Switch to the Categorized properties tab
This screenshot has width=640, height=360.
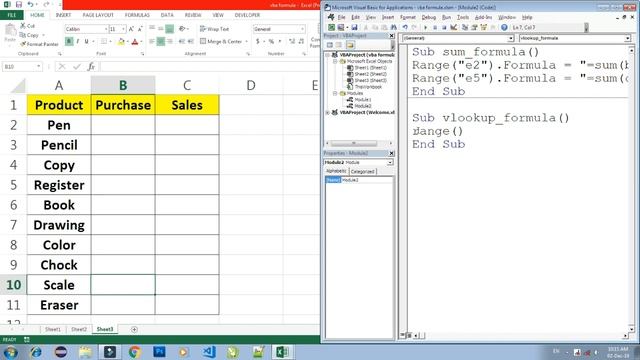click(x=362, y=172)
